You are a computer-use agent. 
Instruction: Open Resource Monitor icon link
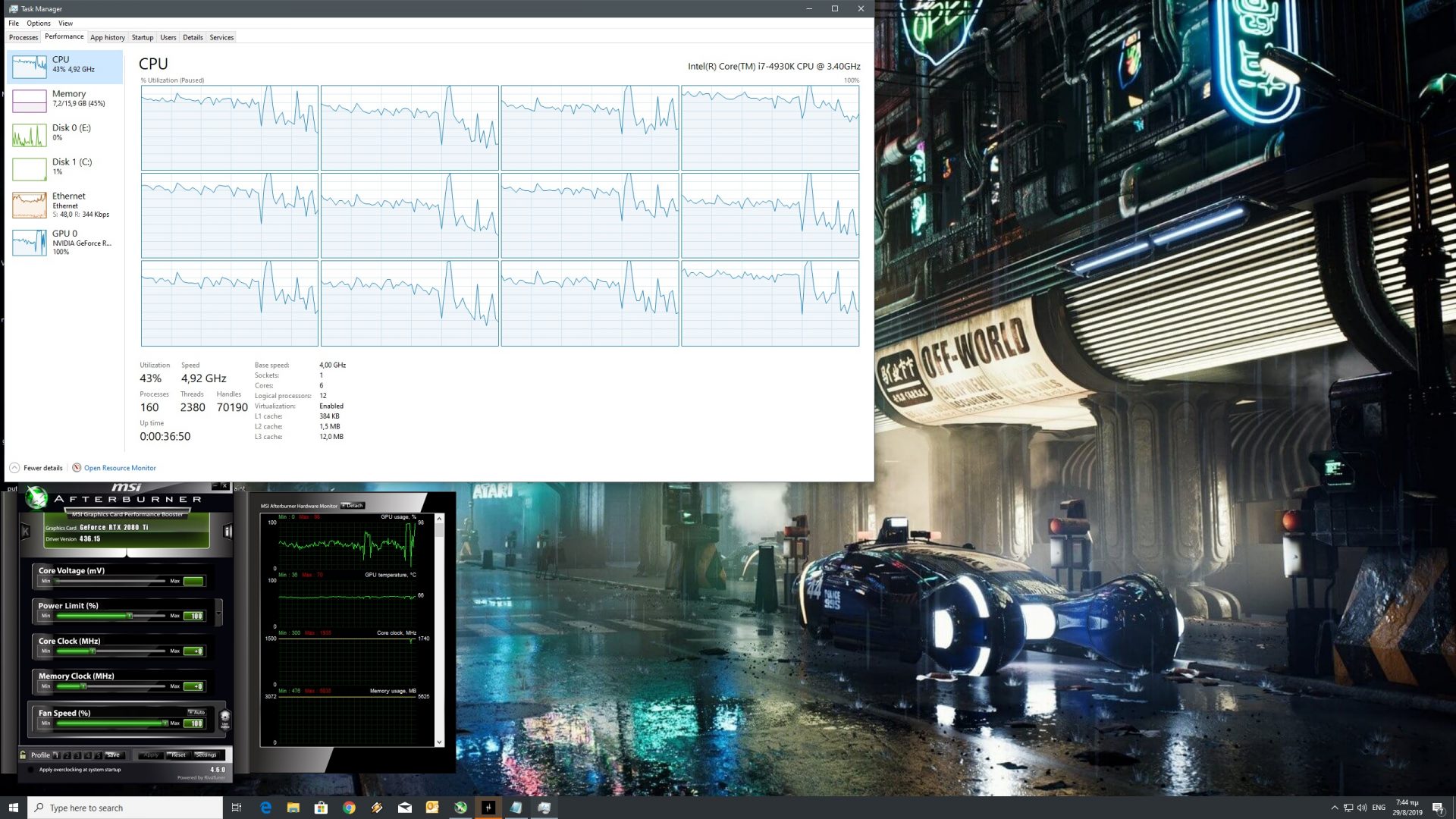coord(77,468)
